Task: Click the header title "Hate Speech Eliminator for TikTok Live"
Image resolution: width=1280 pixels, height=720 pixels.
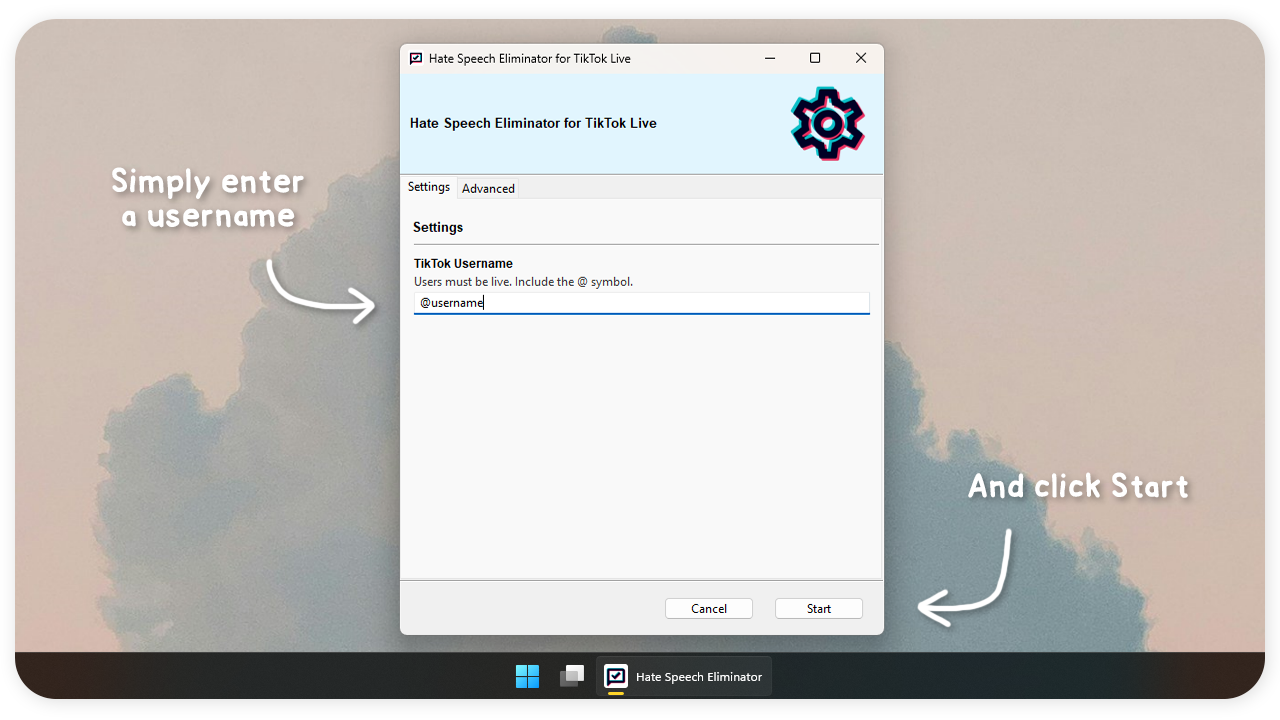Action: [x=533, y=123]
